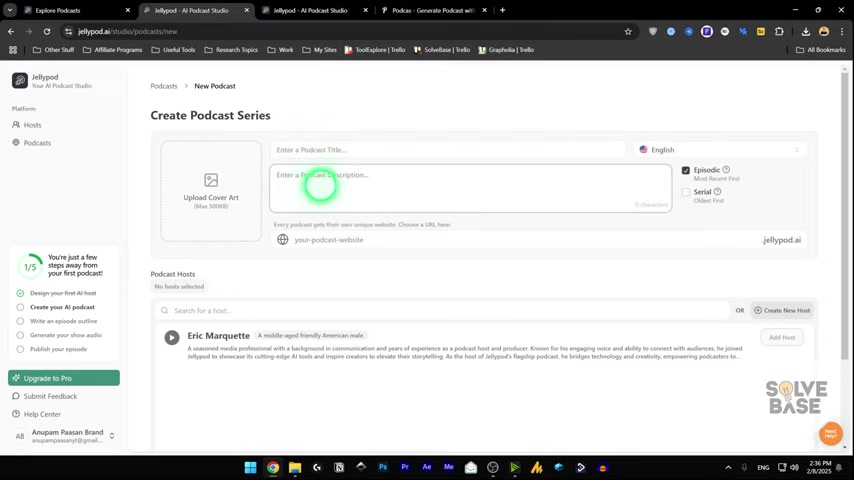This screenshot has height=480, width=854.
Task: Click the help icon next to Episodic
Action: (x=726, y=170)
